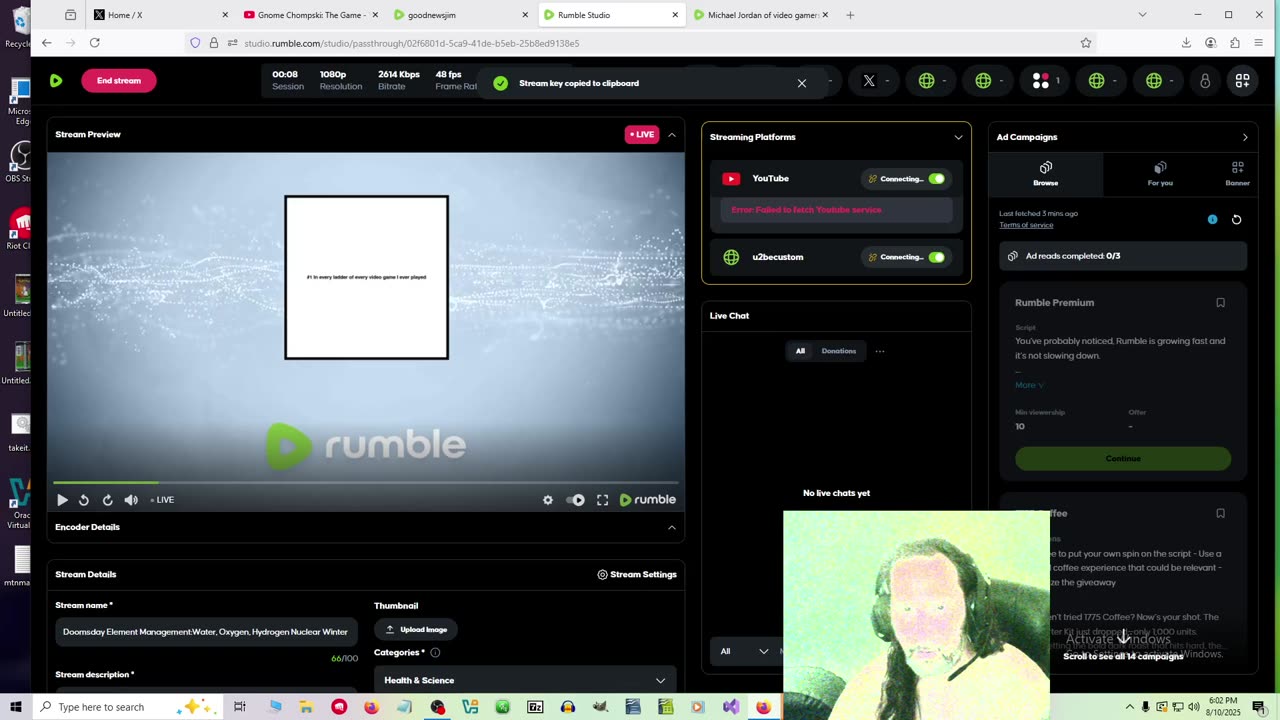The image size is (1280, 720).
Task: Click the taskbar search box
Action: pyautogui.click(x=126, y=707)
